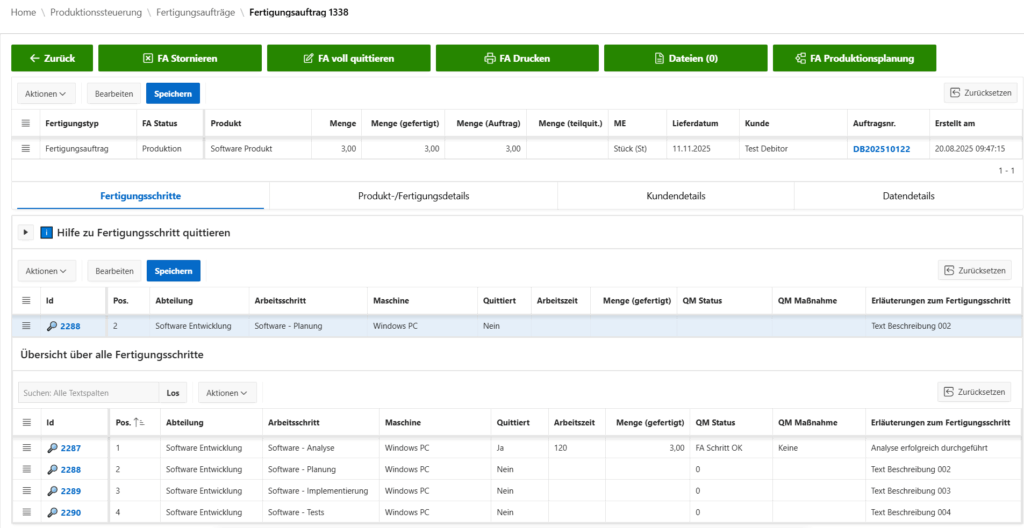
Task: Open Dateien (0) button
Action: [686, 58]
